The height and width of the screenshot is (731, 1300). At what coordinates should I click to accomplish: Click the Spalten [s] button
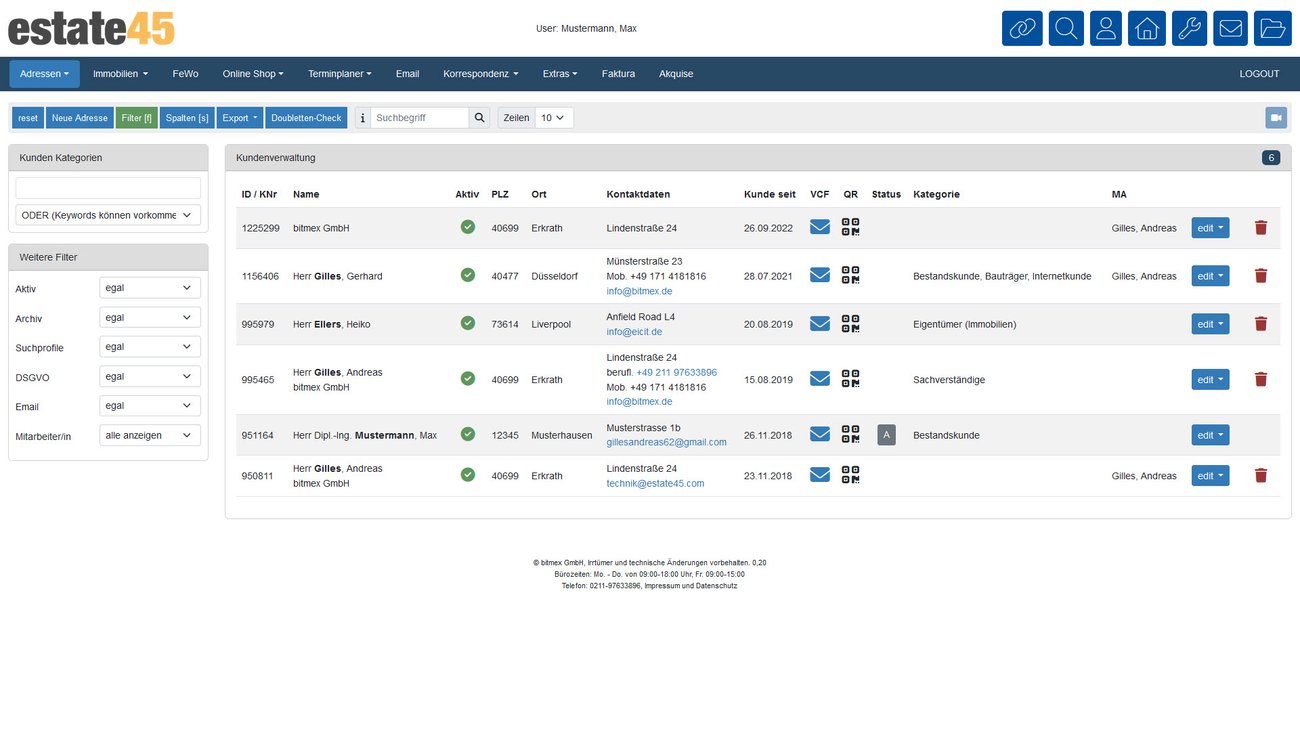tap(187, 118)
